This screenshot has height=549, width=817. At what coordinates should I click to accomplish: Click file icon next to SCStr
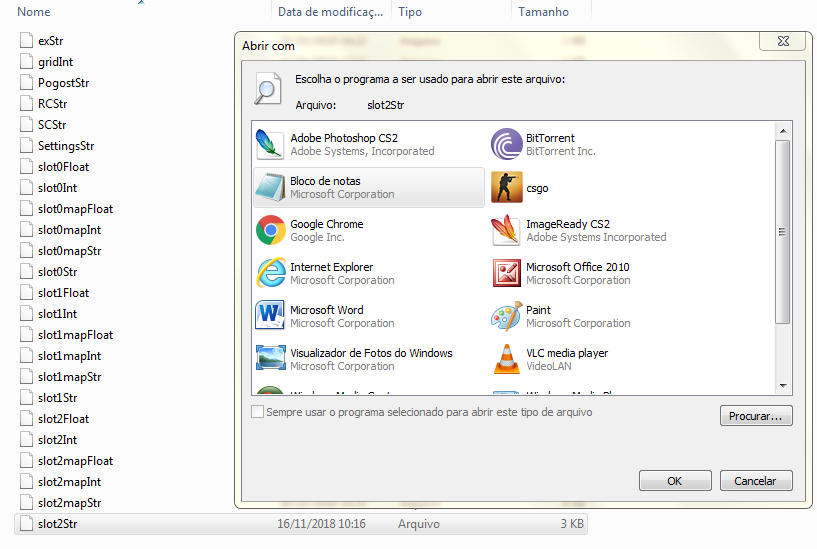coord(26,124)
